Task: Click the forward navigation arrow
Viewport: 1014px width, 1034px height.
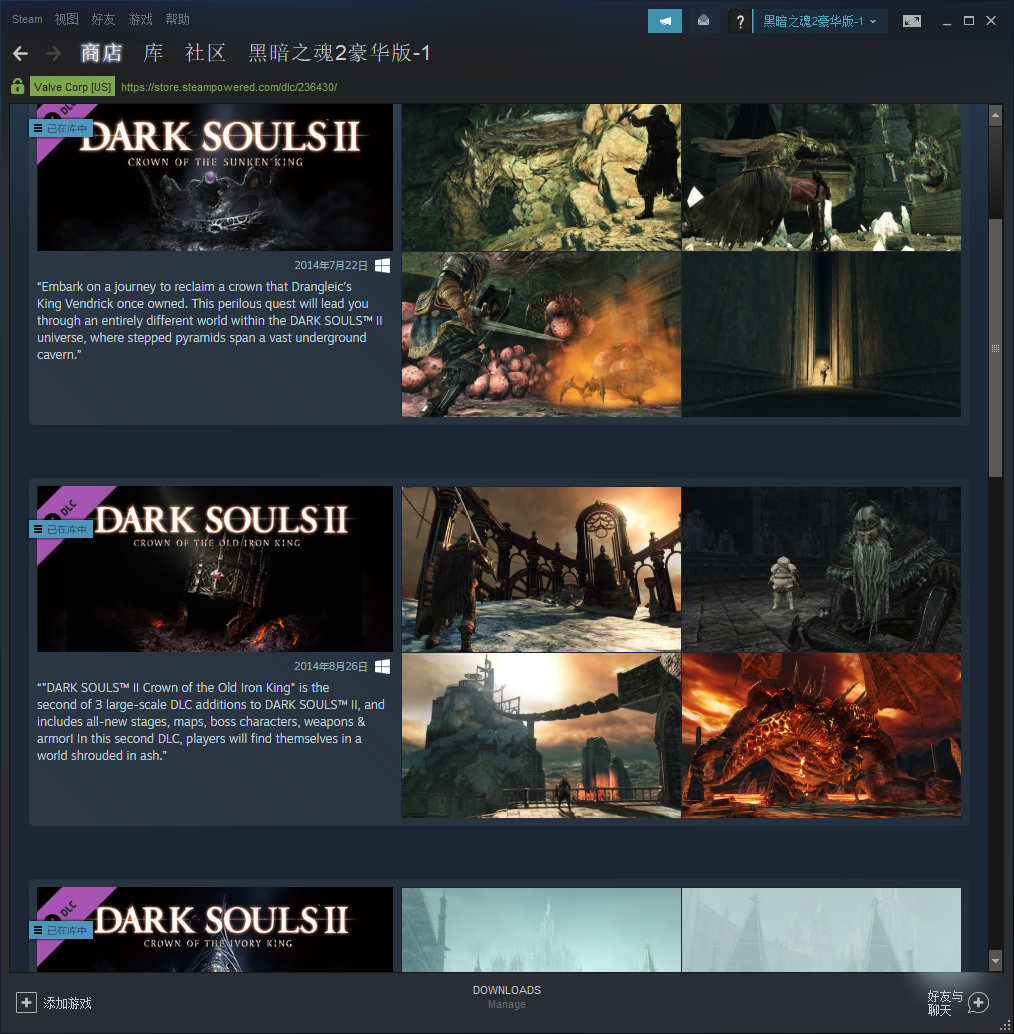Action: (54, 53)
